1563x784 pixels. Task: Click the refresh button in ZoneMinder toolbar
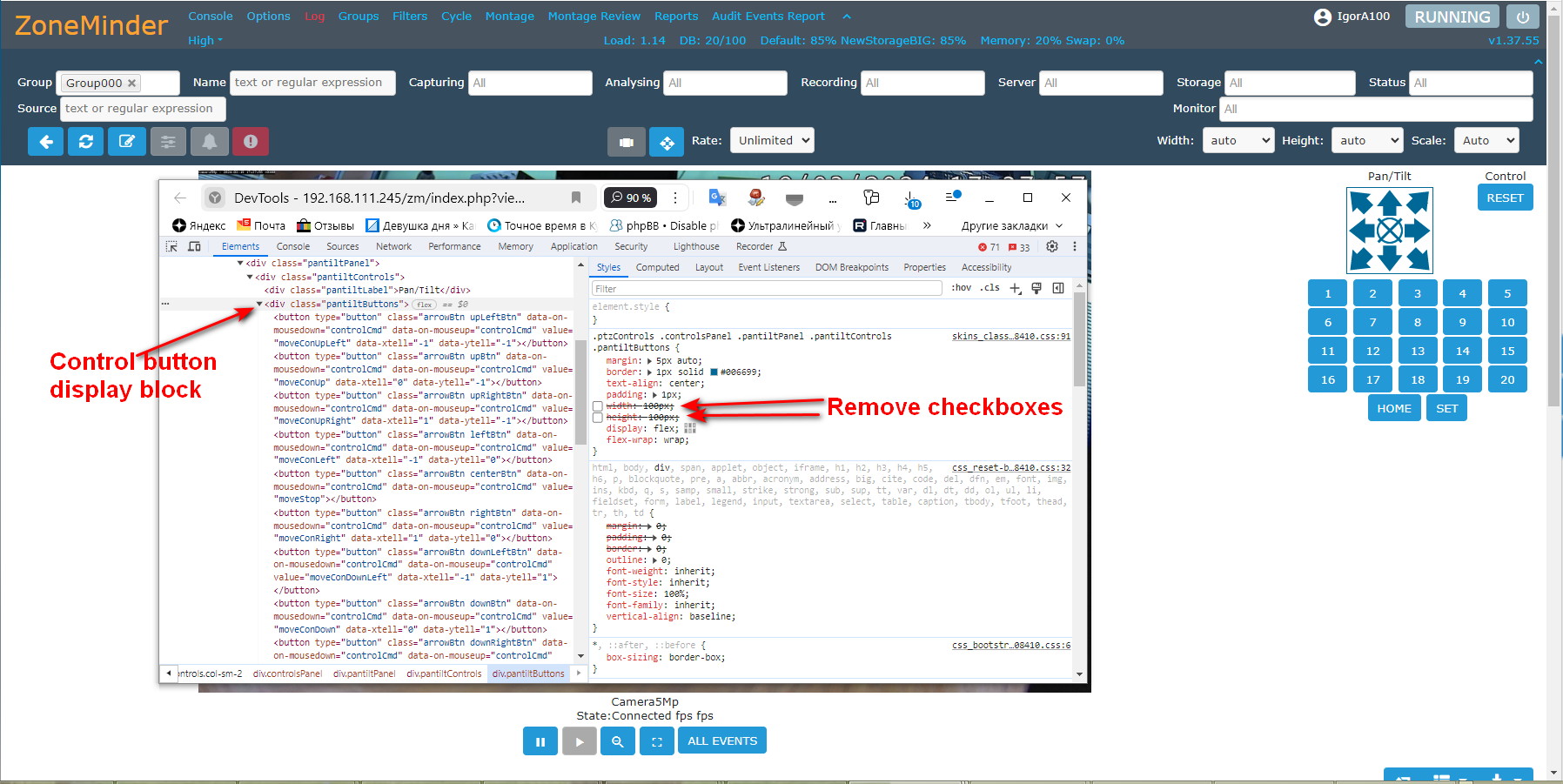click(85, 141)
